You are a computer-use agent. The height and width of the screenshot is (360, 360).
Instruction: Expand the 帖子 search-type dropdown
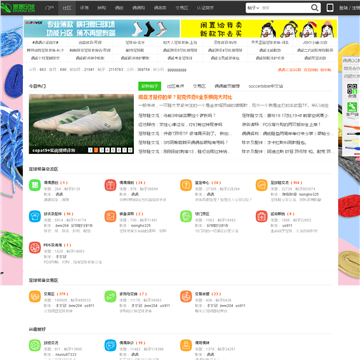click(x=253, y=8)
